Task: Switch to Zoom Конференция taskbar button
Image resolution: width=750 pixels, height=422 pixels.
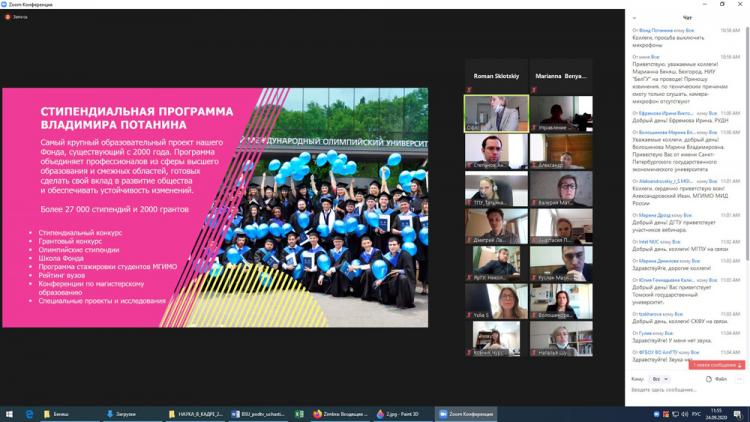Action: [467, 414]
